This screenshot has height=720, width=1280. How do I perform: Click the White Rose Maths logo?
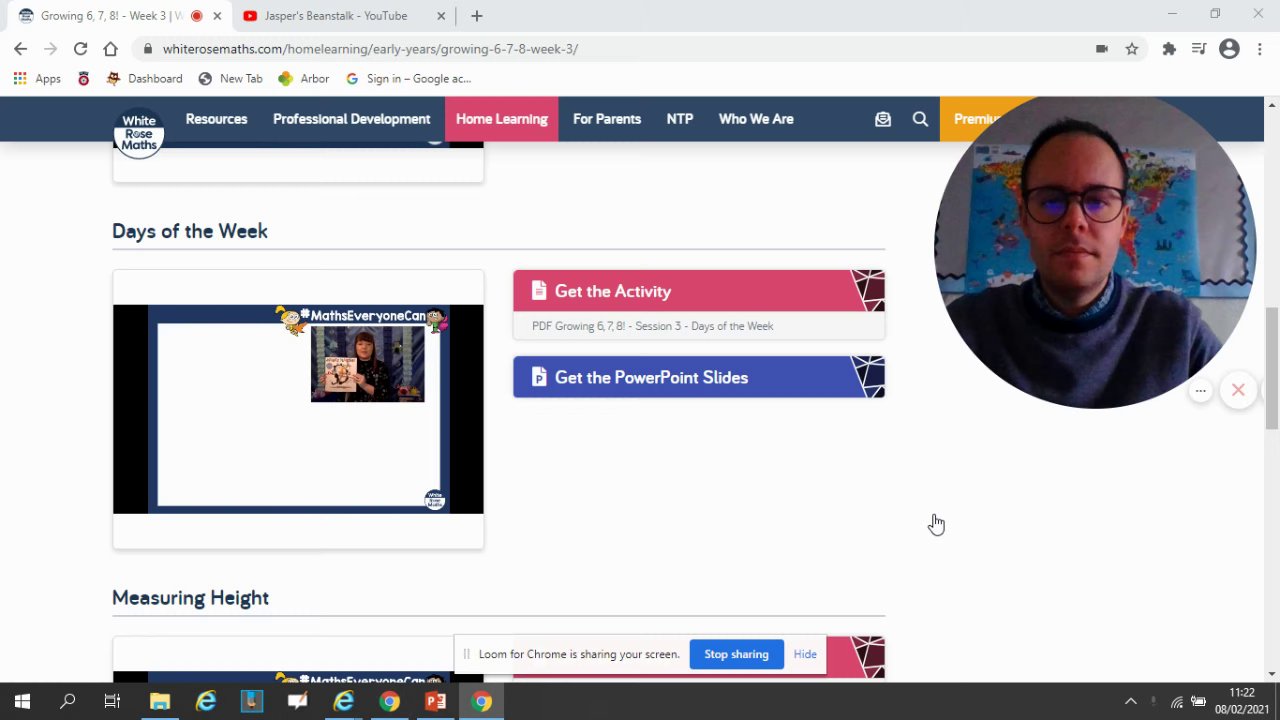pos(138,133)
